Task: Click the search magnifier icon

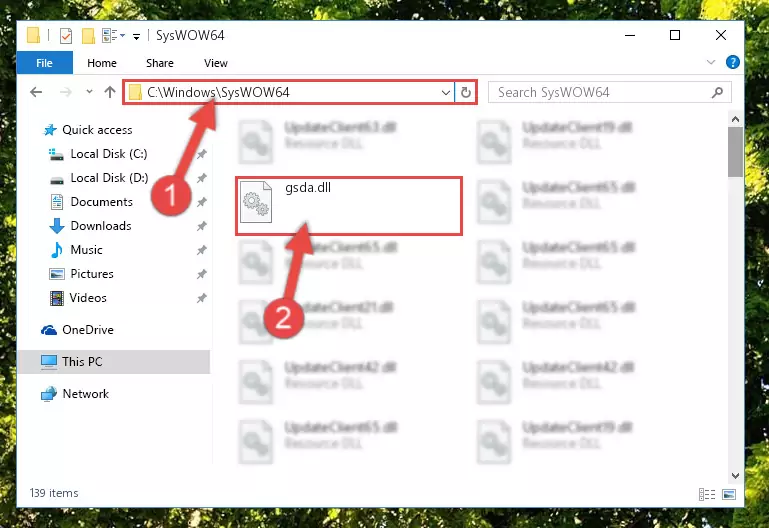Action: coord(717,92)
